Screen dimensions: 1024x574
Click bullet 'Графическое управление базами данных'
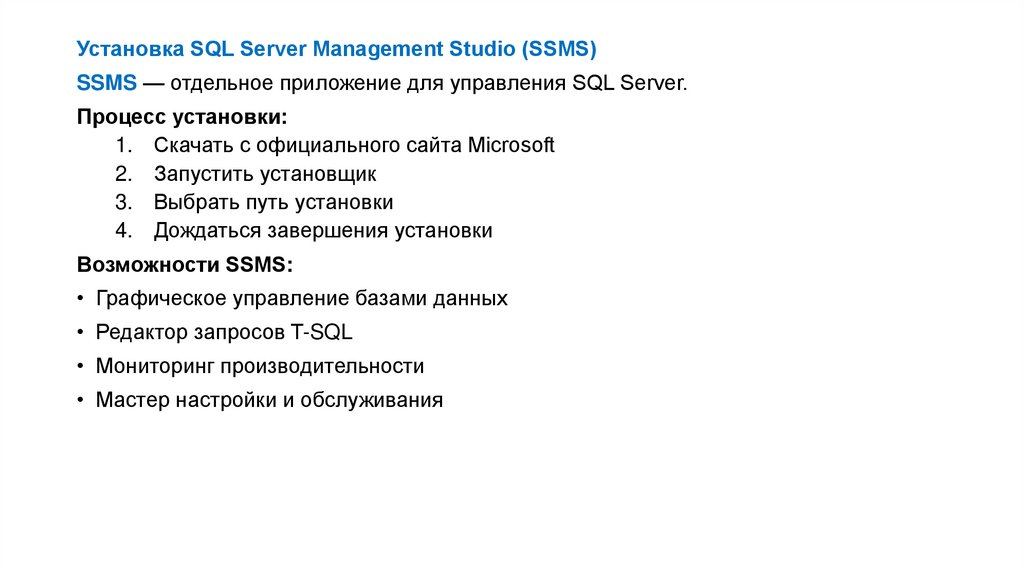point(302,298)
